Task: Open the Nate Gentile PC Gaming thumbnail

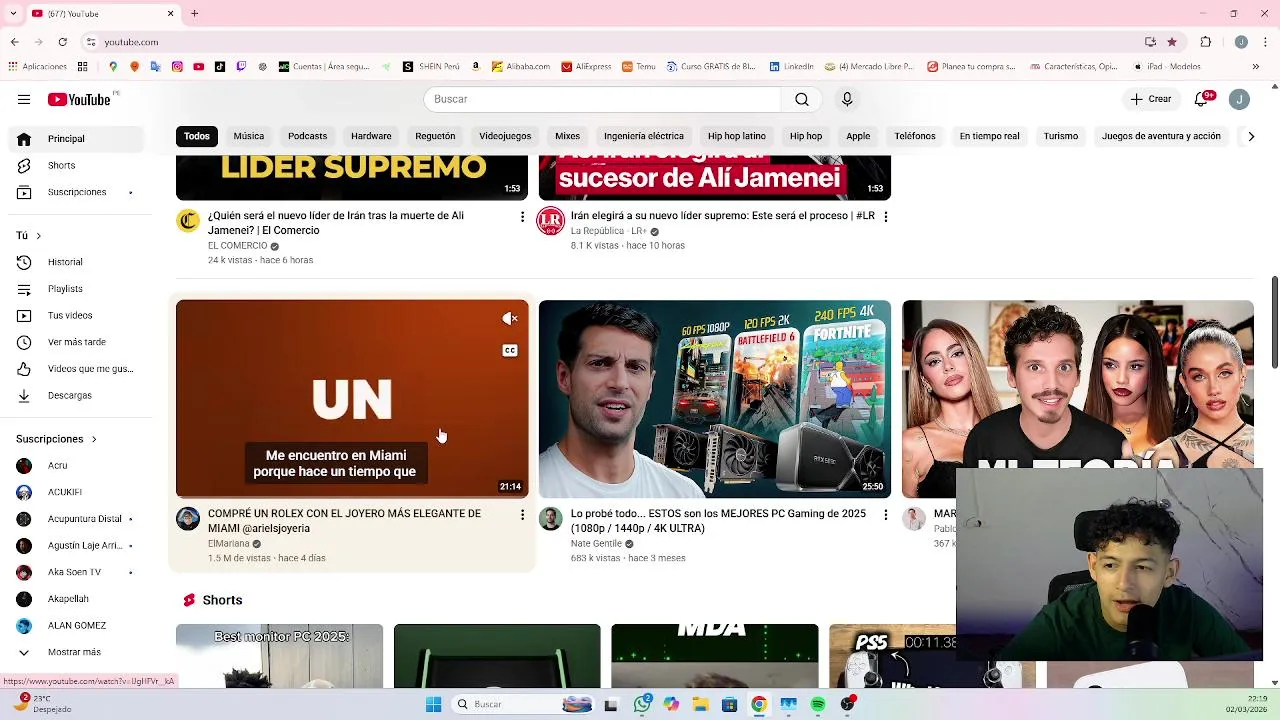Action: click(x=715, y=399)
